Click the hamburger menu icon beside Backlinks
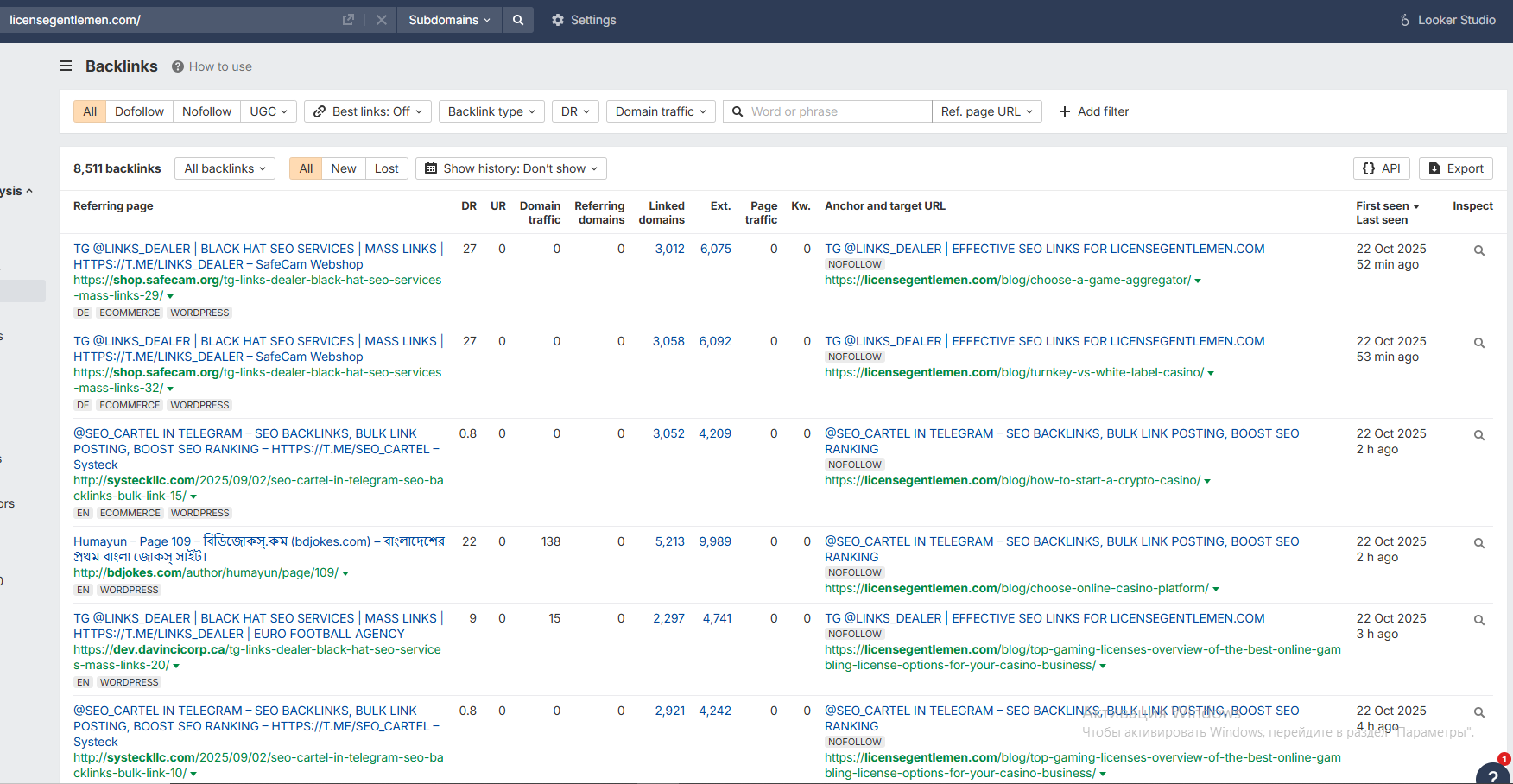1513x784 pixels. [x=66, y=66]
